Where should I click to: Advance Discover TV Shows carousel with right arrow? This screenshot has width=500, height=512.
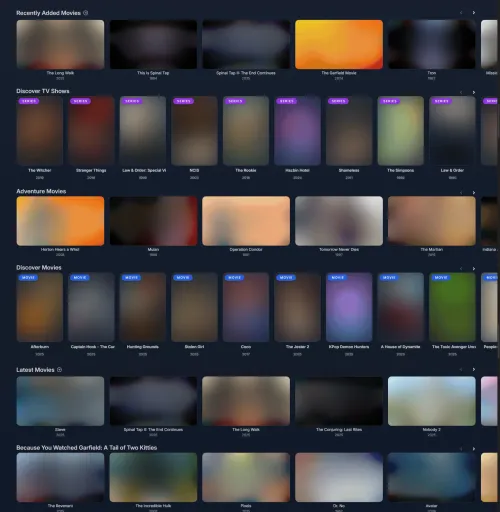[474, 92]
